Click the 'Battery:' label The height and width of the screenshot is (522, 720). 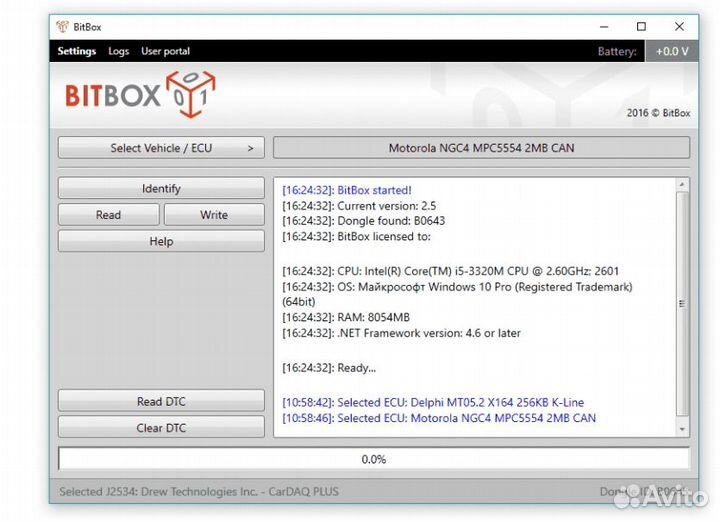point(617,51)
